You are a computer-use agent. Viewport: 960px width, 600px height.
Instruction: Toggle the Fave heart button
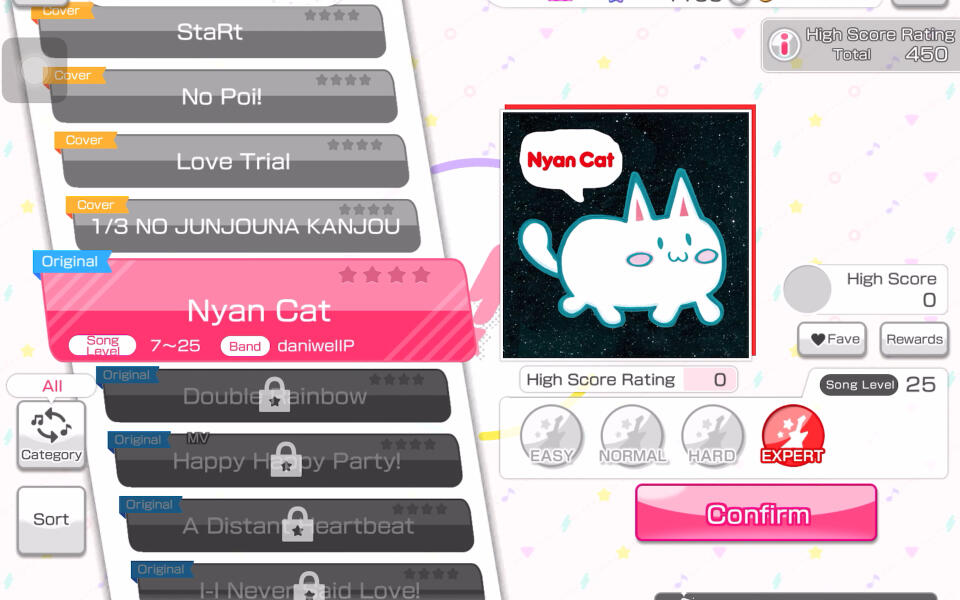pyautogui.click(x=832, y=339)
